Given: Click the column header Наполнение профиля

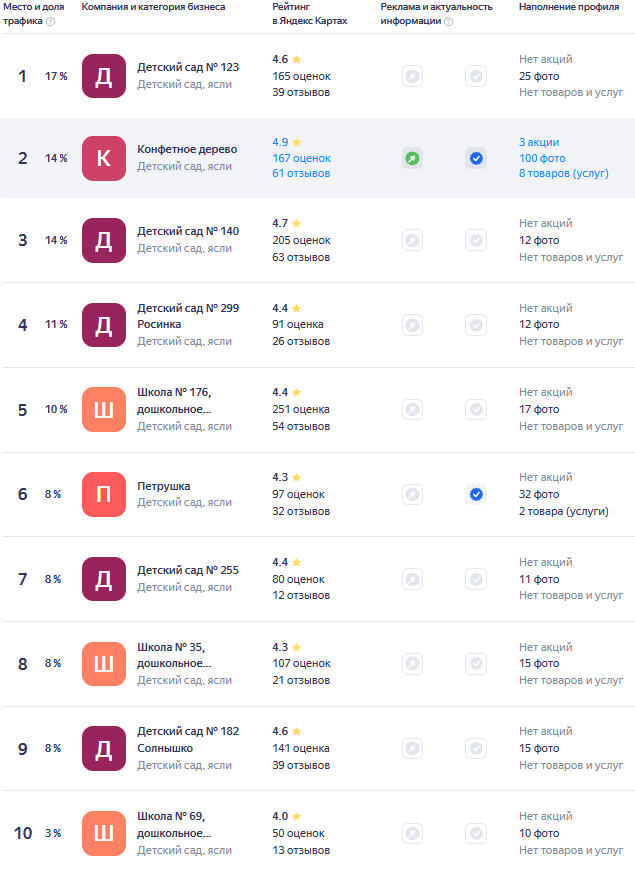Looking at the screenshot, I should pyautogui.click(x=569, y=7).
